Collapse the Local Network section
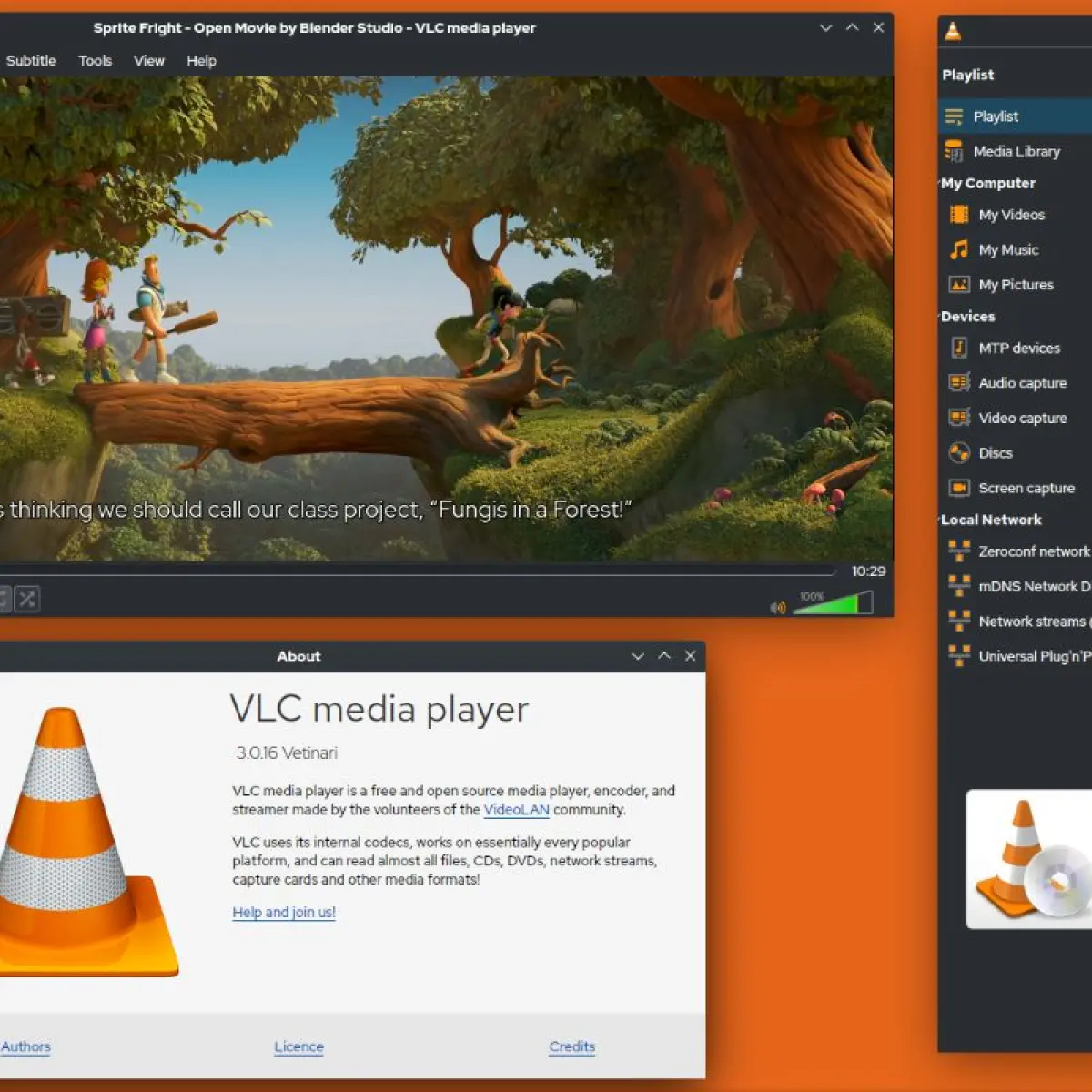The image size is (1092, 1092). click(991, 520)
